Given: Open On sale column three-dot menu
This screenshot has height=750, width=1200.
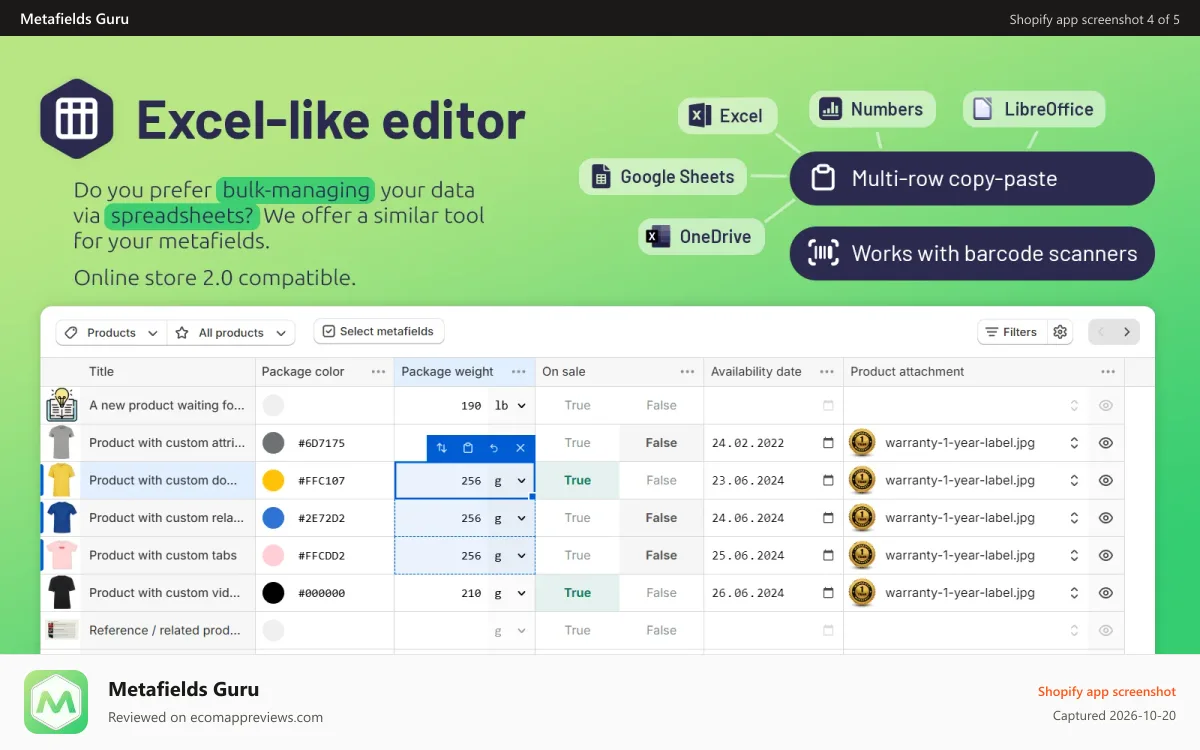Looking at the screenshot, I should click(x=687, y=372).
